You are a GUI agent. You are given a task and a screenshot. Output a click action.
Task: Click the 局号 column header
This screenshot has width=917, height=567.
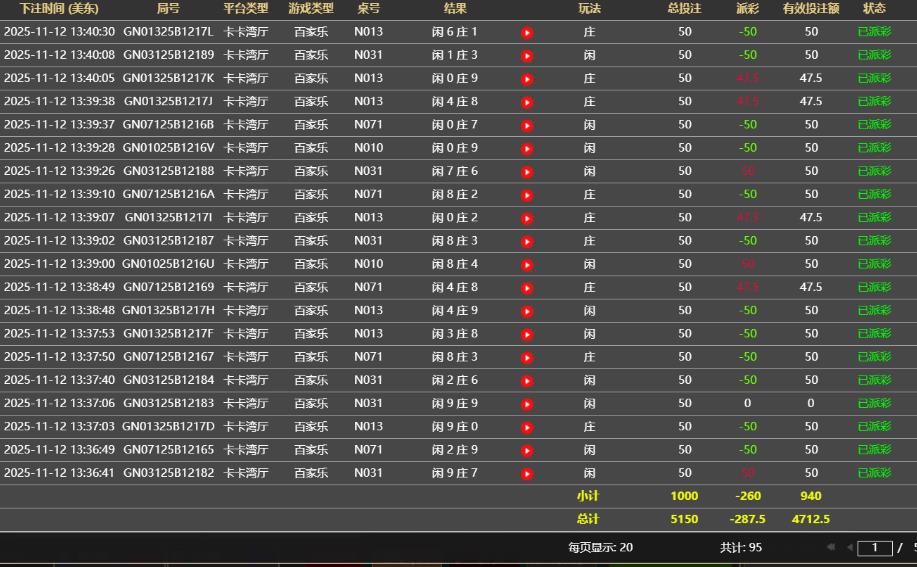[x=168, y=8]
